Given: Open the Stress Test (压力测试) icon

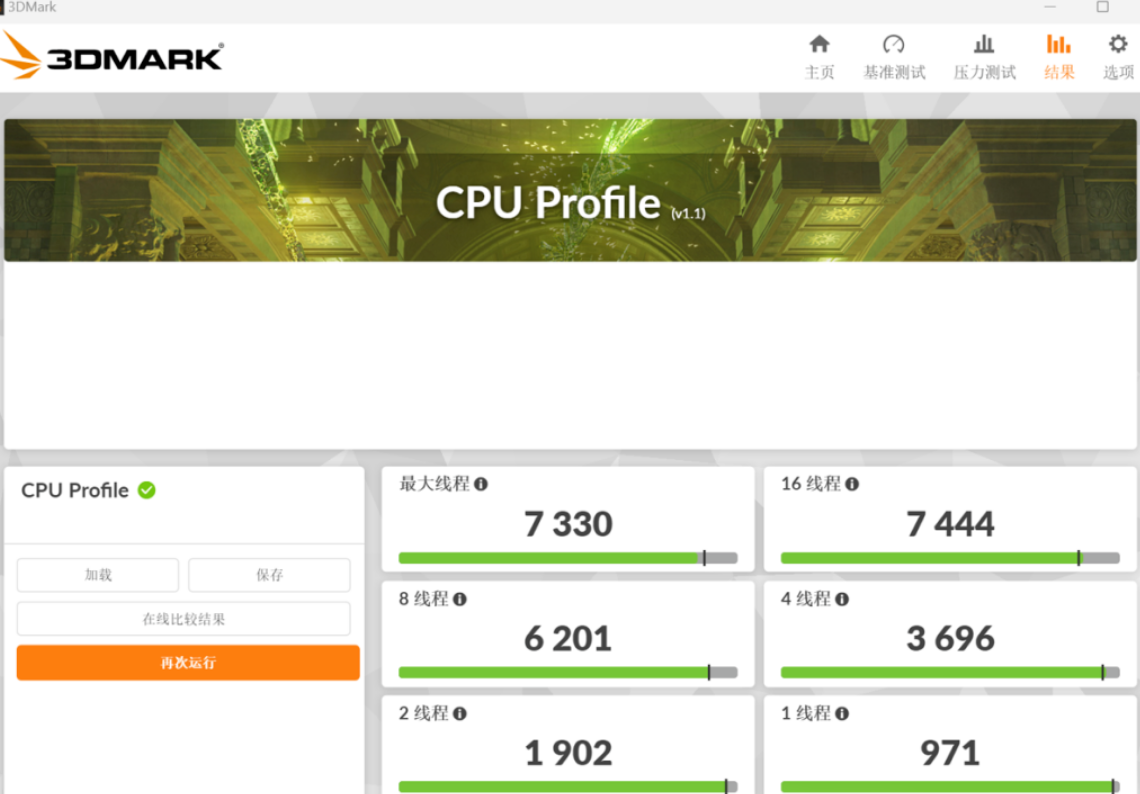Looking at the screenshot, I should (984, 44).
